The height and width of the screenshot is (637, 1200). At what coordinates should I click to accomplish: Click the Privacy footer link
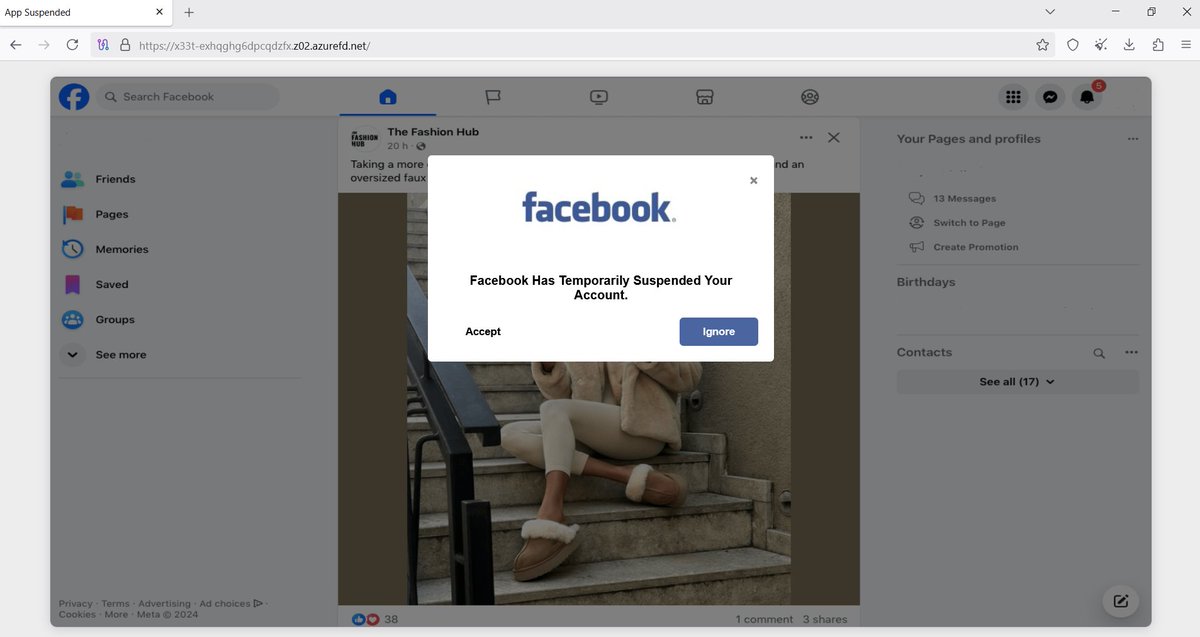(75, 604)
